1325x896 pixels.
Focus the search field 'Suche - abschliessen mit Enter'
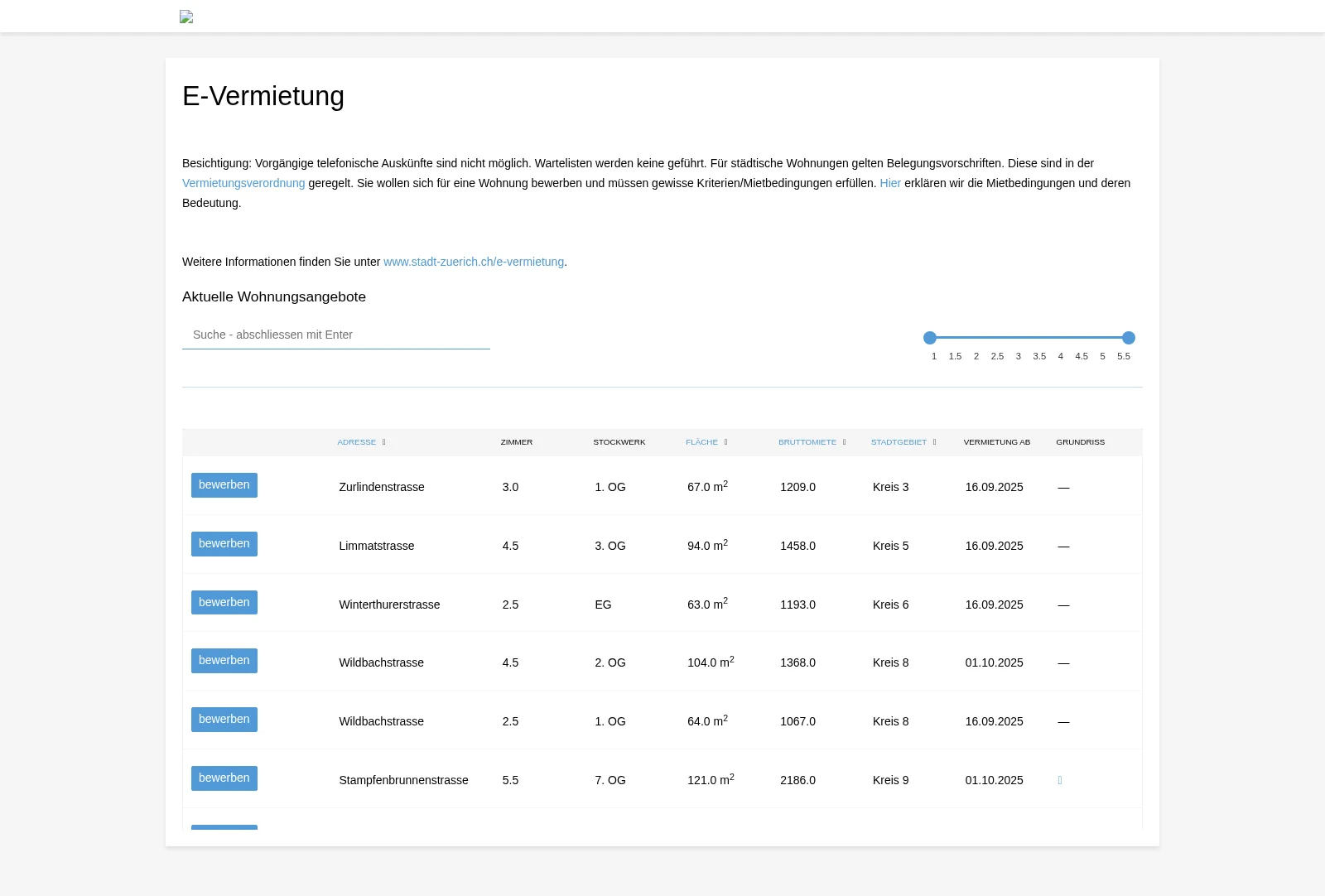(336, 335)
